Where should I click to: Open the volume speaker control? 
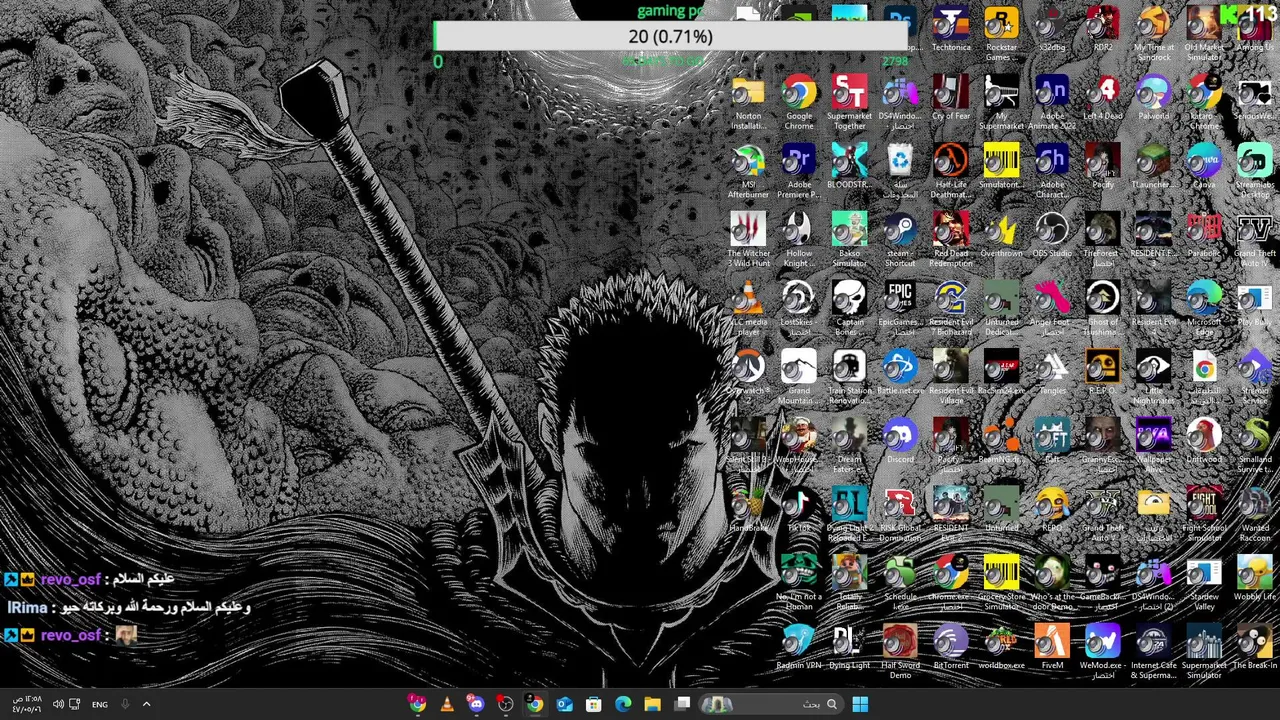pos(57,704)
